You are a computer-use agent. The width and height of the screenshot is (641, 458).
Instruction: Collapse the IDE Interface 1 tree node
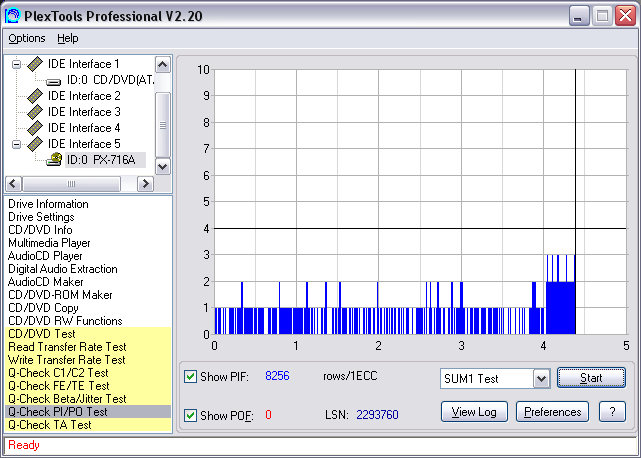pos(16,64)
